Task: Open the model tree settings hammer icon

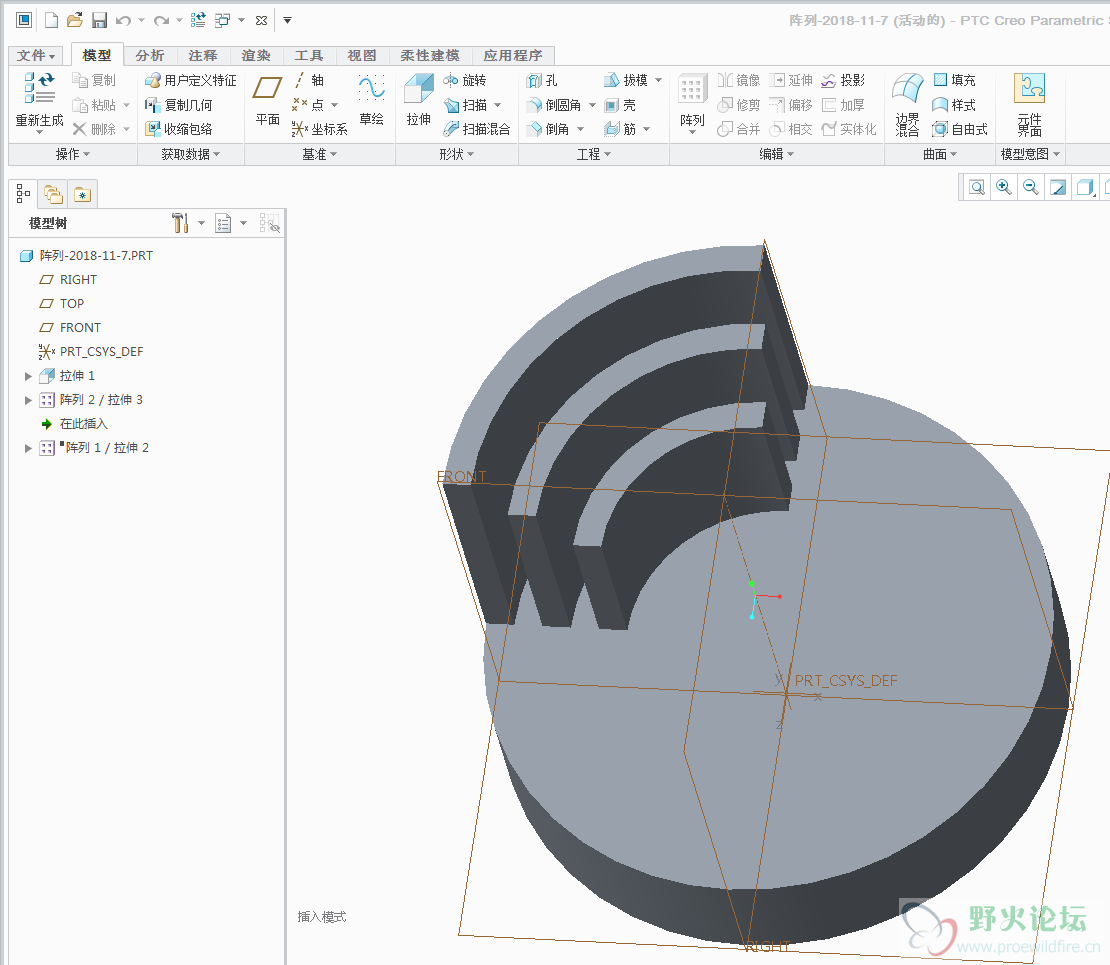Action: click(x=181, y=223)
